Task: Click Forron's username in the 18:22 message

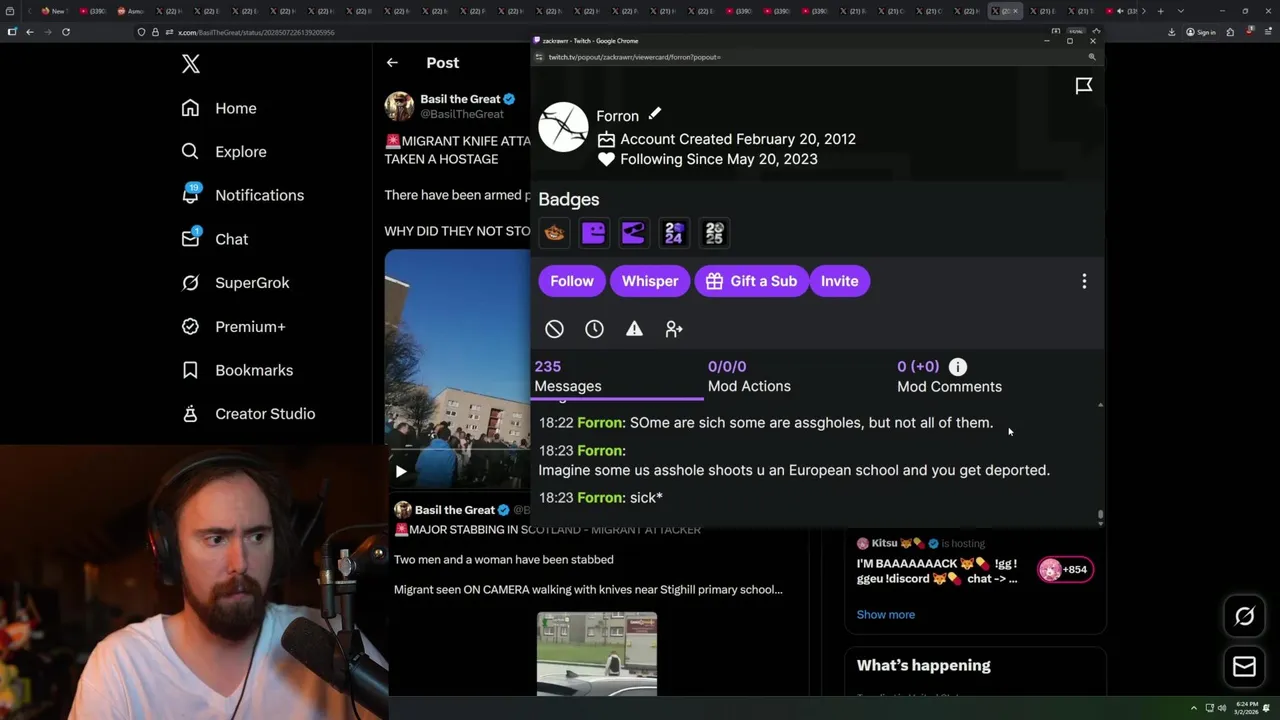Action: (x=600, y=423)
